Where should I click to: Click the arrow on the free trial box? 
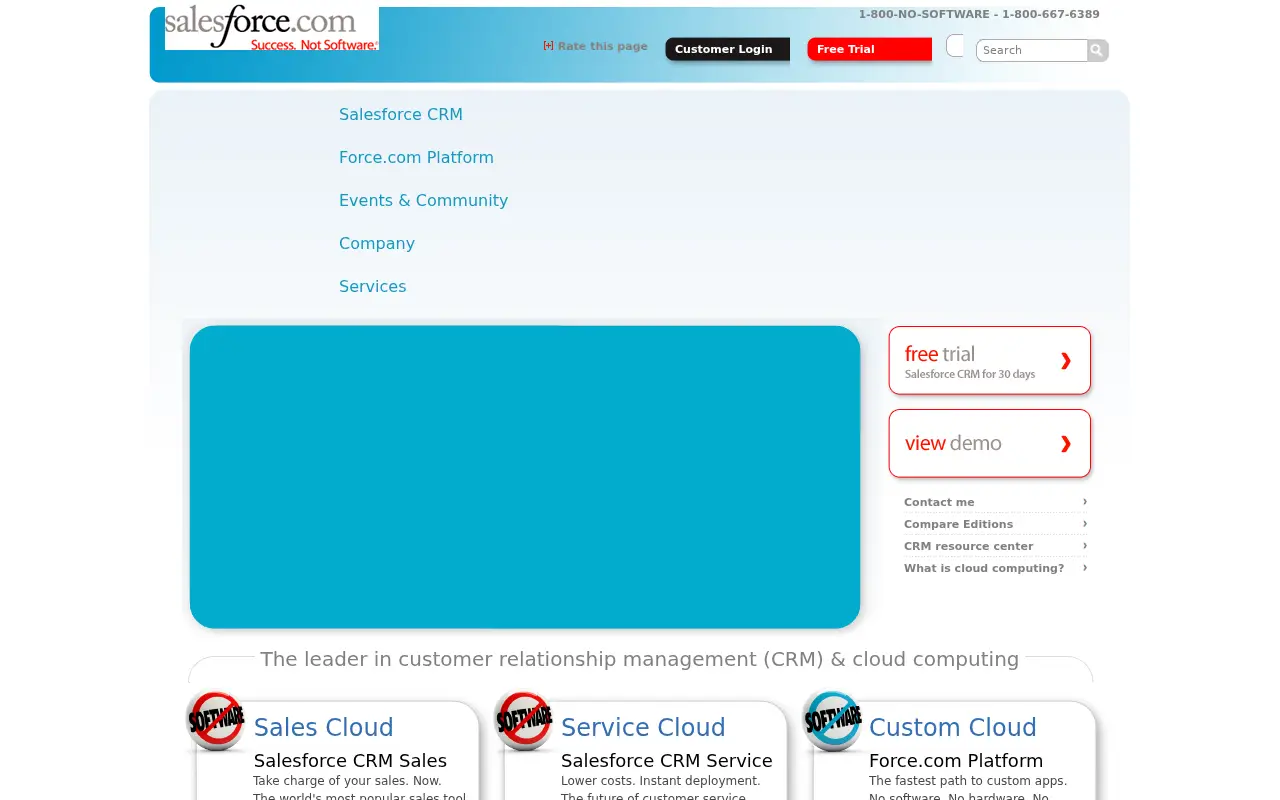point(1066,361)
